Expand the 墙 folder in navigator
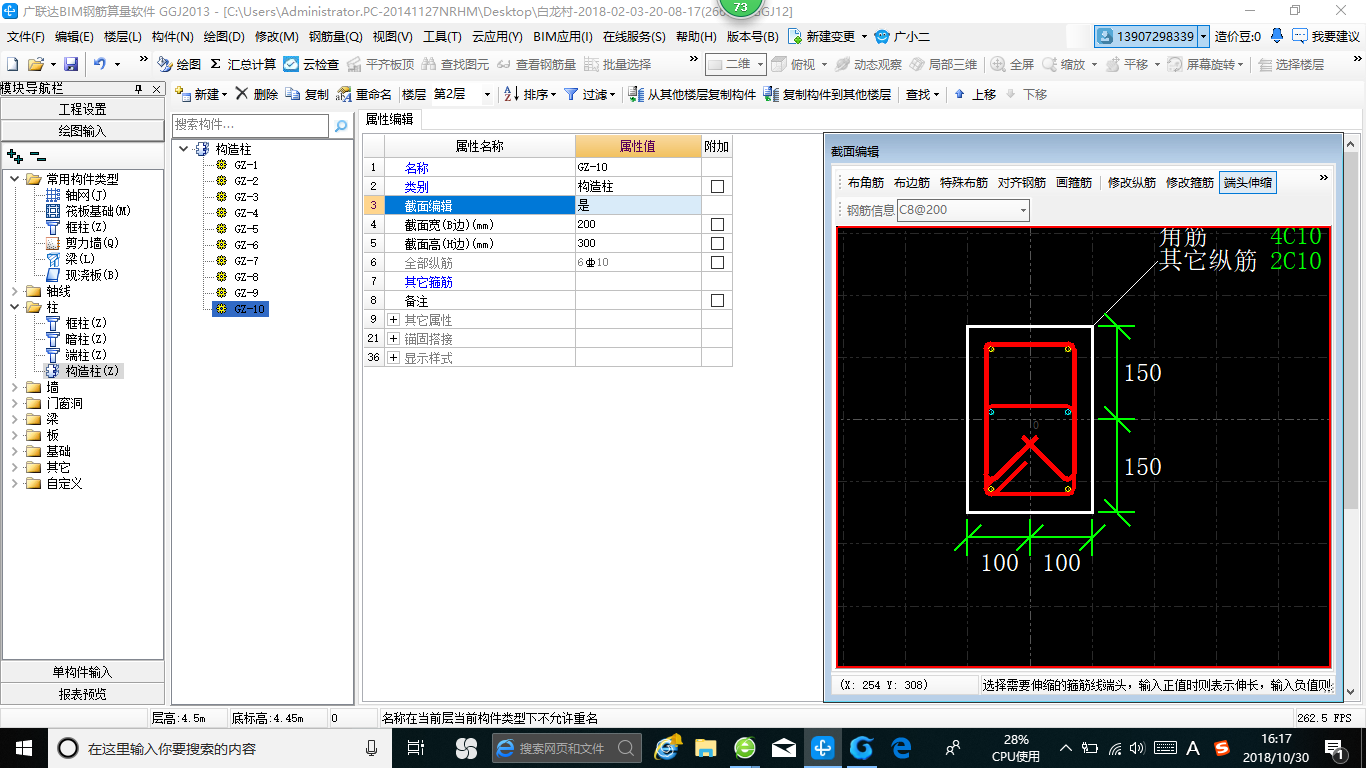This screenshot has width=1366, height=768. [x=13, y=387]
